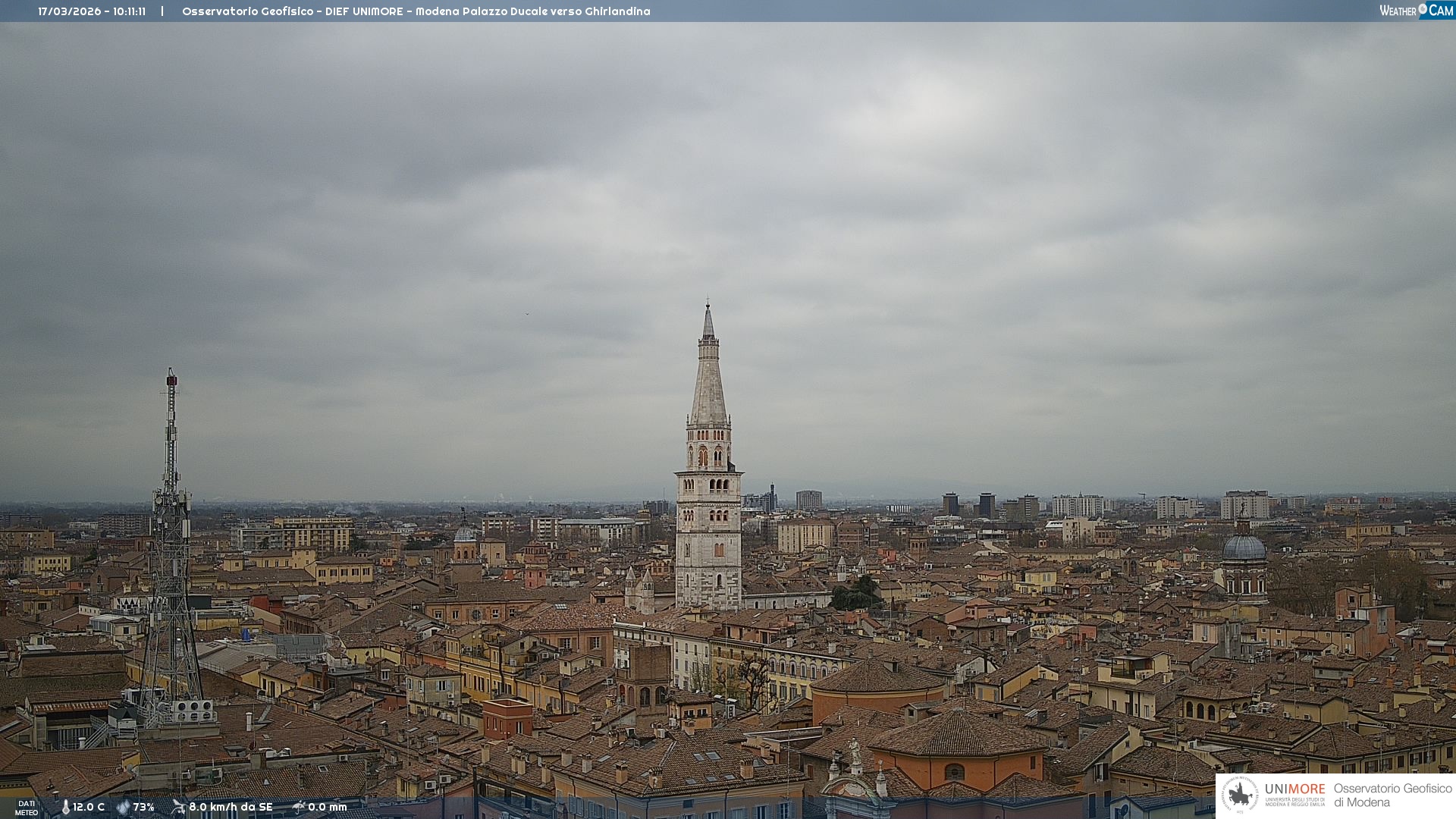Select the 73% humidity reading
This screenshot has width=1456, height=819.
143,807
